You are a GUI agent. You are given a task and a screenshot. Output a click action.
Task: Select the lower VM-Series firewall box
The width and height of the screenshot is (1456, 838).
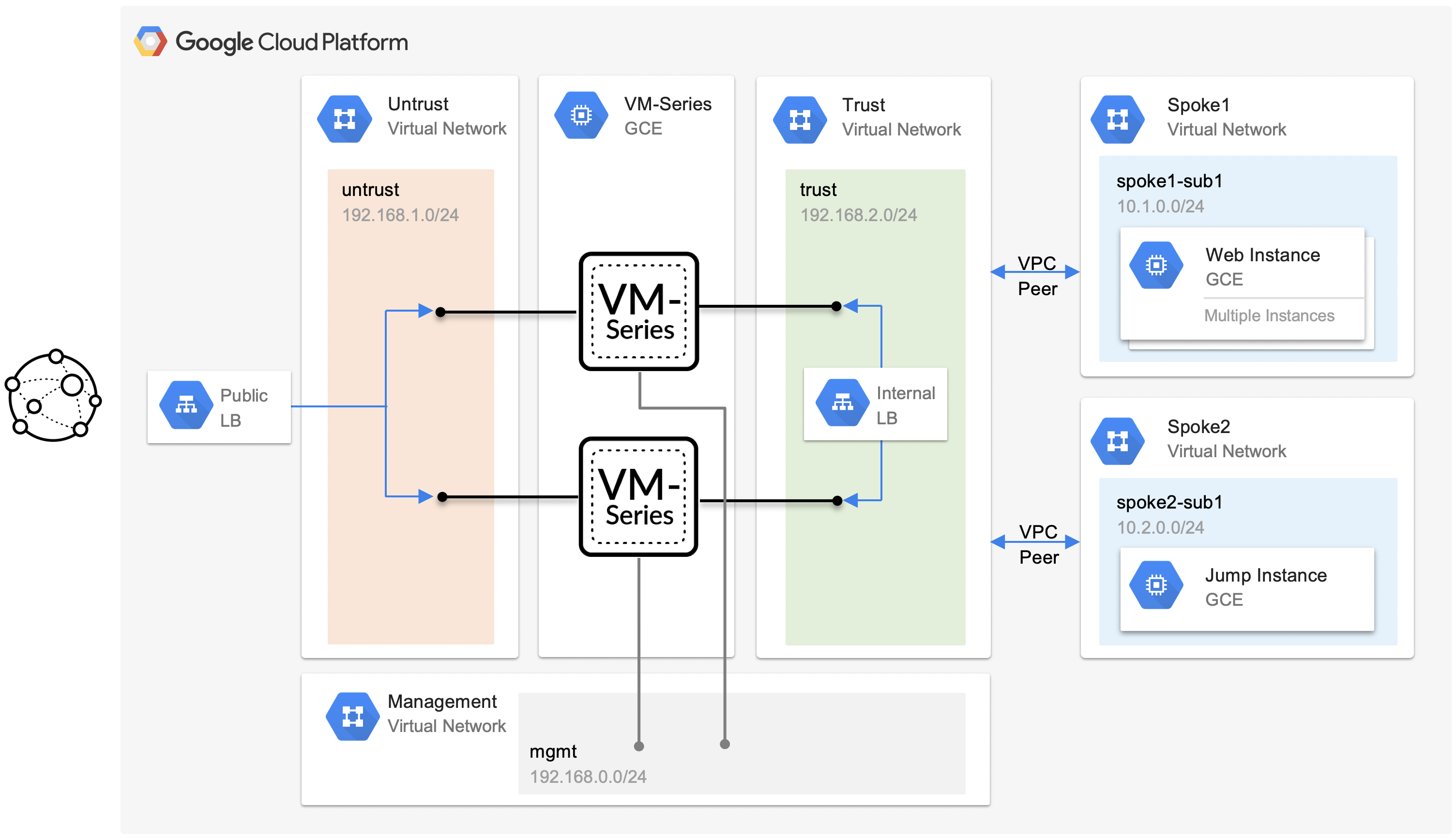pos(638,496)
